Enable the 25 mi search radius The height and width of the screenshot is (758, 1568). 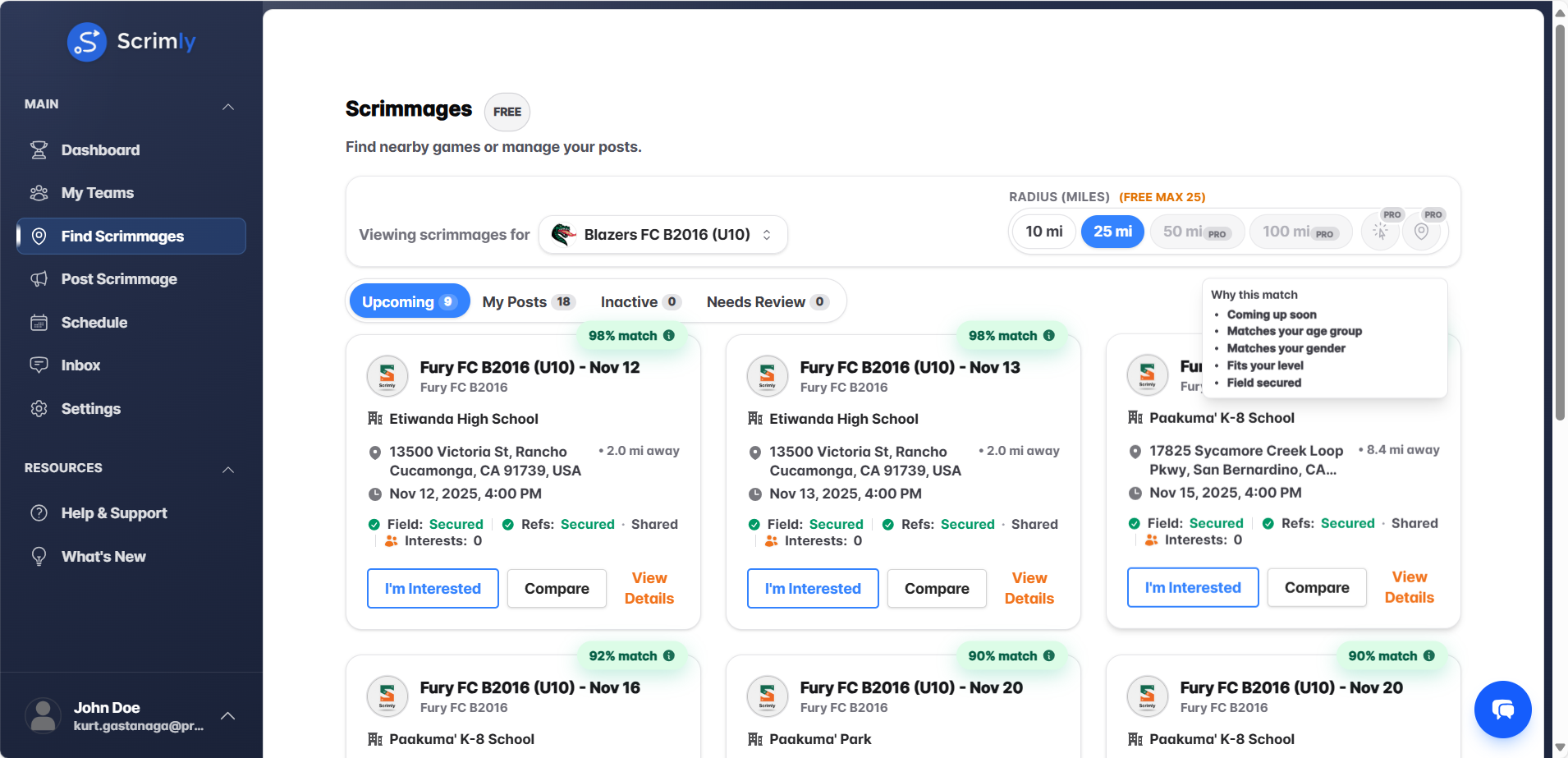(x=1112, y=231)
